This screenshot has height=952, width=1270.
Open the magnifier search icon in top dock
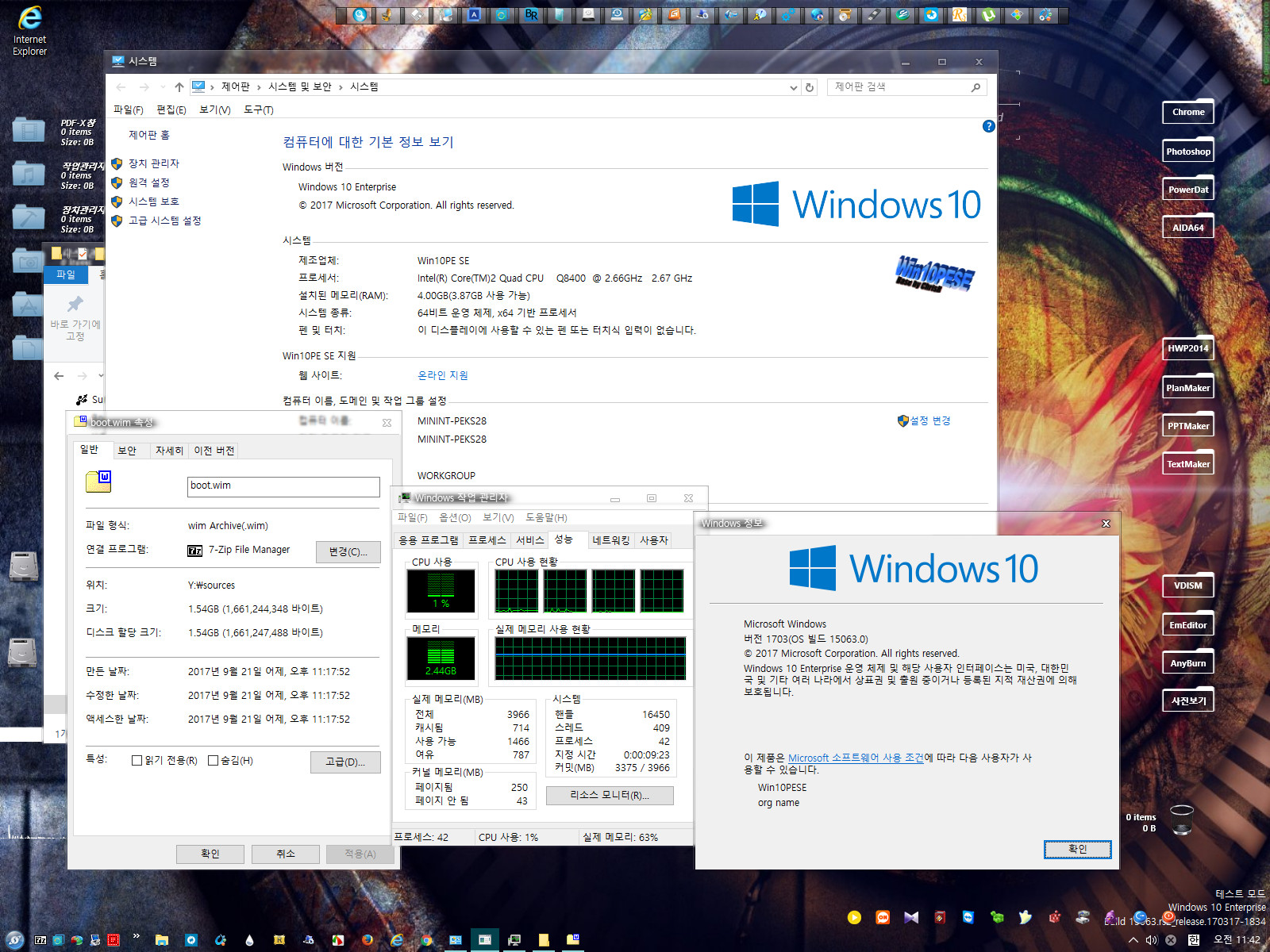pyautogui.click(x=360, y=14)
